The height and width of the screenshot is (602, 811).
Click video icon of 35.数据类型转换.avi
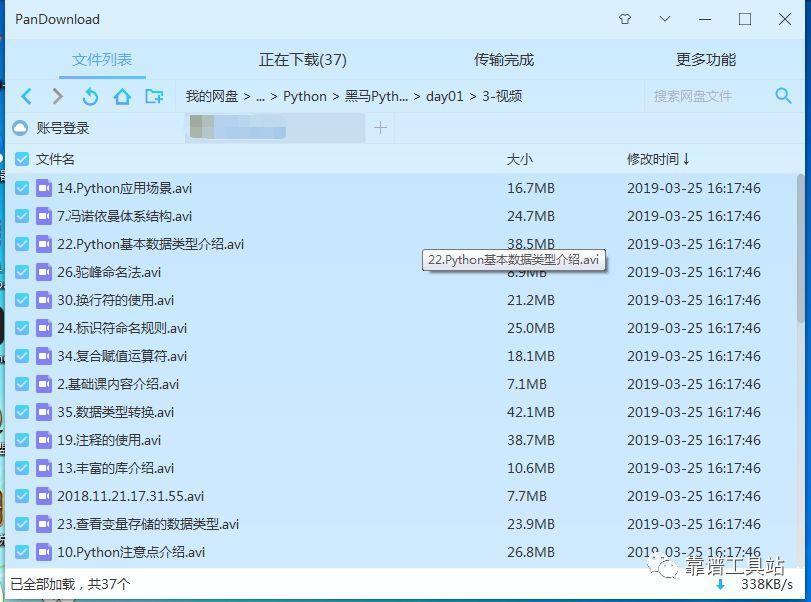tap(44, 412)
